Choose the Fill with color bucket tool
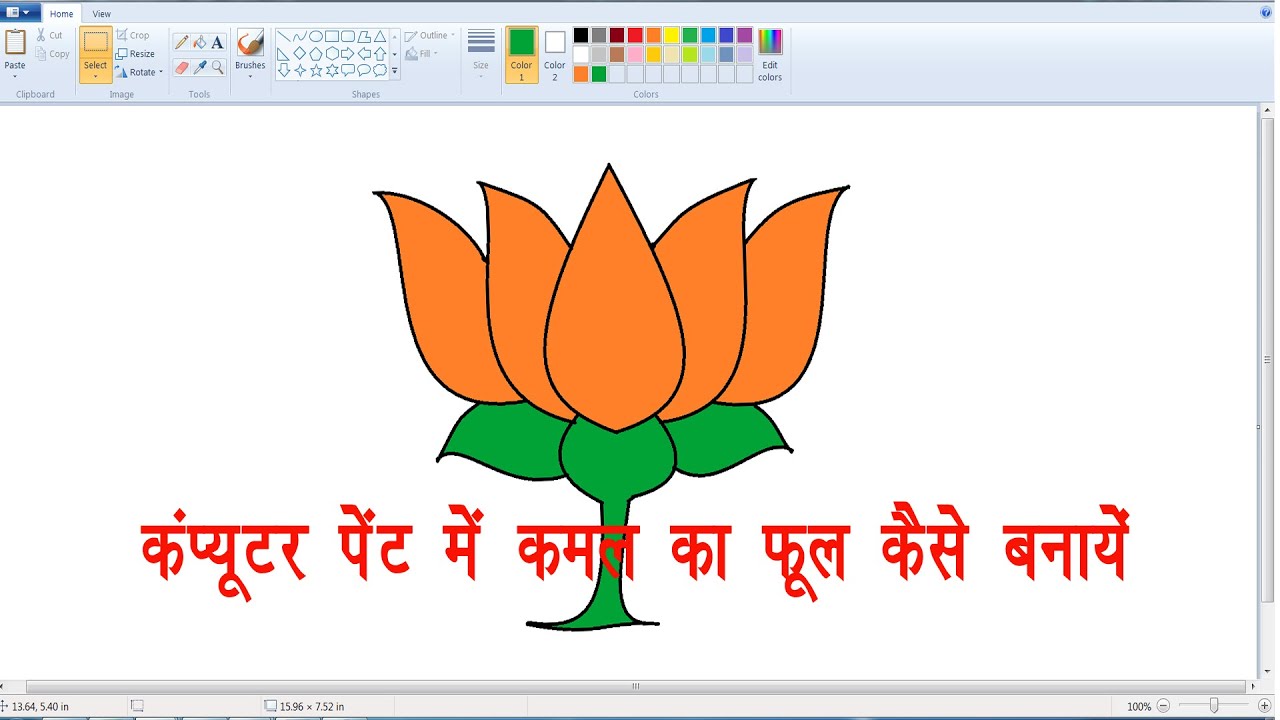Viewport: 1280px width, 720px height. (x=199, y=42)
